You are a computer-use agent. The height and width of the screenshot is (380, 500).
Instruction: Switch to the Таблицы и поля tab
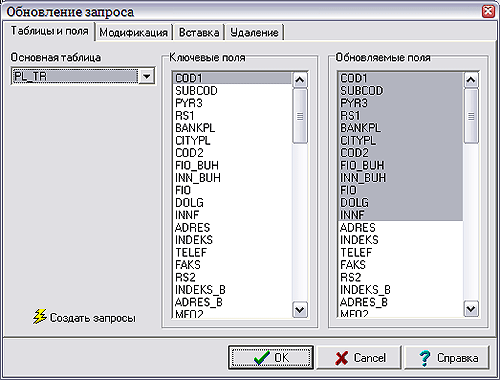[49, 31]
